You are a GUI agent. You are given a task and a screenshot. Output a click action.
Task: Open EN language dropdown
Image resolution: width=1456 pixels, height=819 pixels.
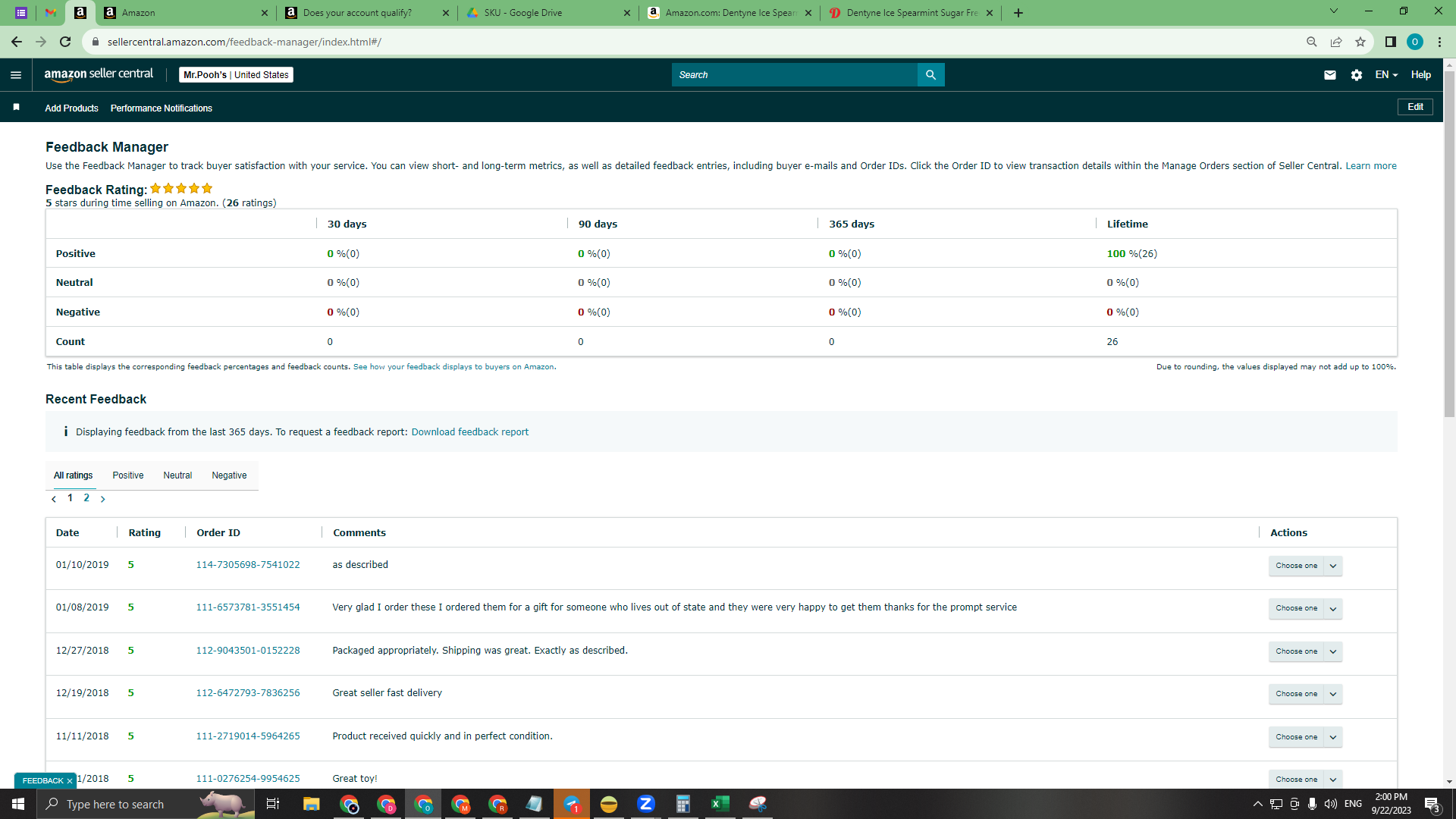tap(1386, 75)
